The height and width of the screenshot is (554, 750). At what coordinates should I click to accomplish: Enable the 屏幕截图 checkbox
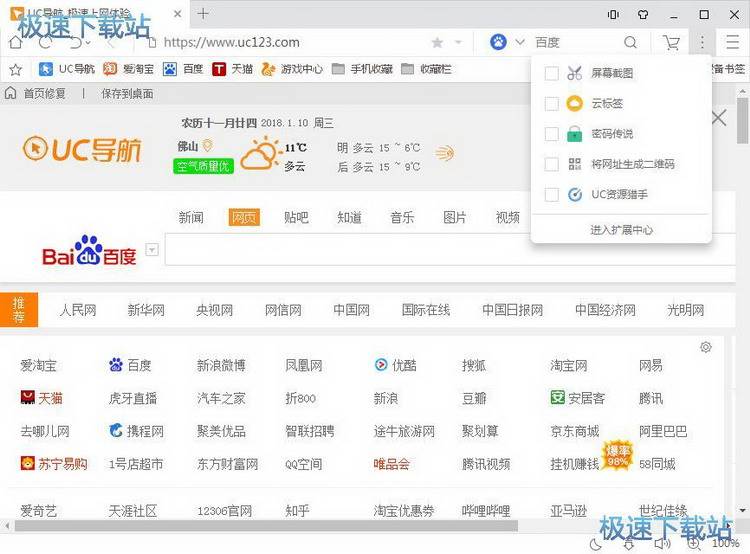[551, 73]
